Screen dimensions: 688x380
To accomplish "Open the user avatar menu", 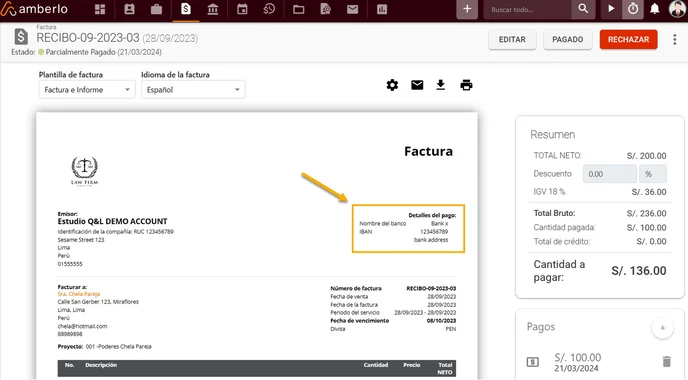I will point(677,9).
